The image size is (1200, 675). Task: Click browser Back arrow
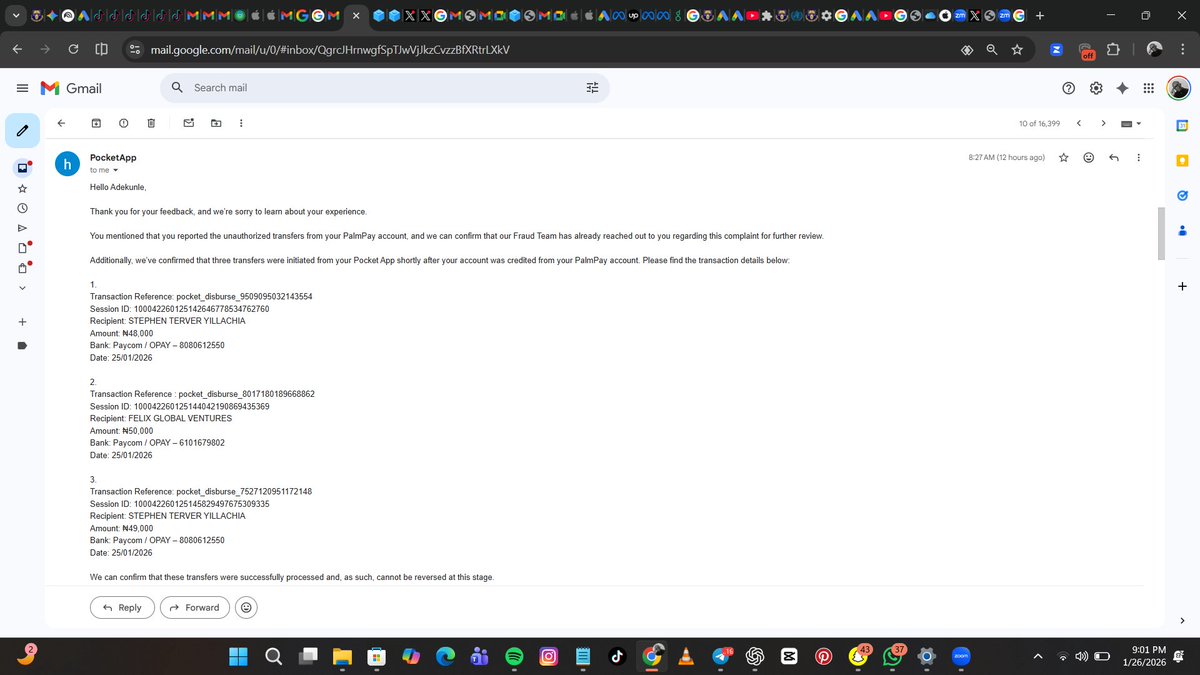(18, 49)
